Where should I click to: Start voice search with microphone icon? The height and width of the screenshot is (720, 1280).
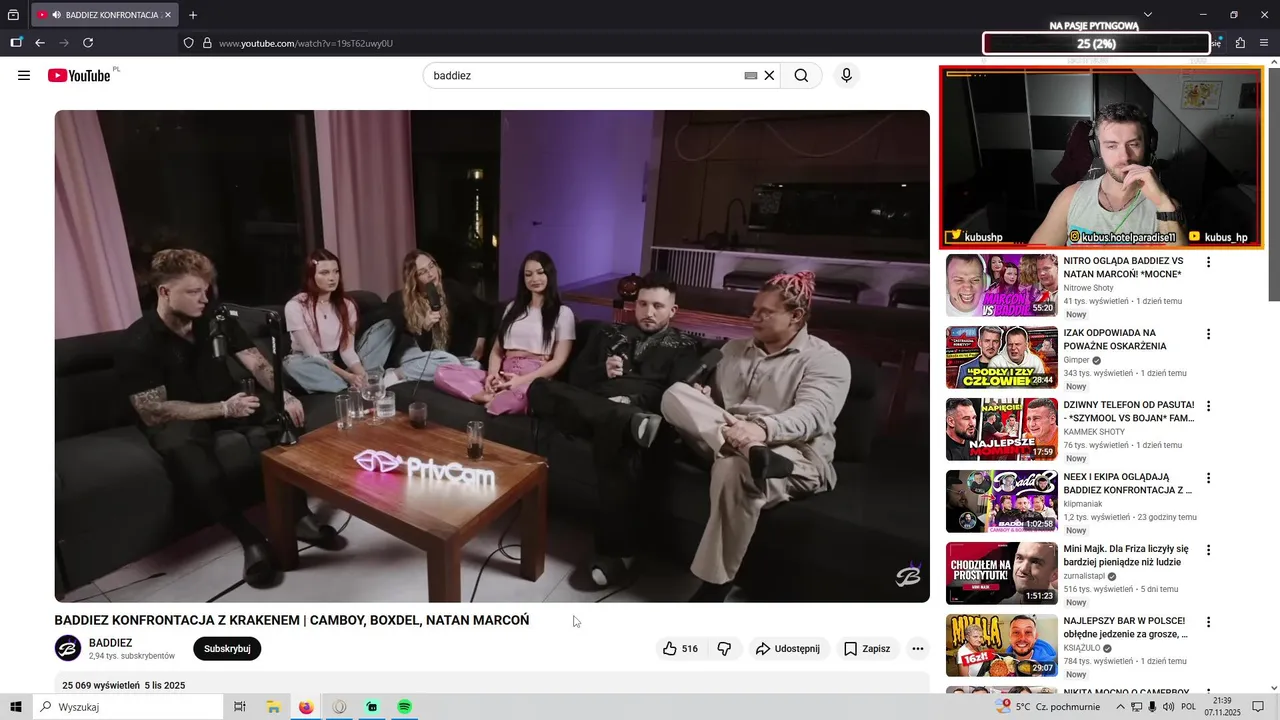[x=846, y=75]
